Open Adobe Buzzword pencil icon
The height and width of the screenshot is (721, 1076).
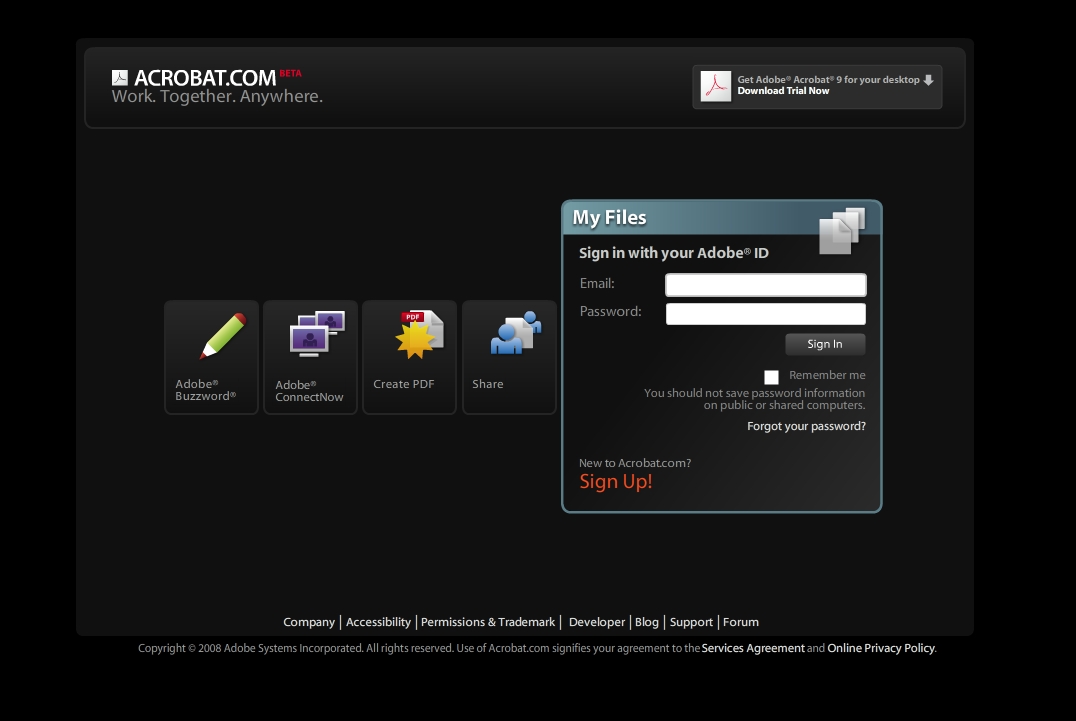(222, 335)
